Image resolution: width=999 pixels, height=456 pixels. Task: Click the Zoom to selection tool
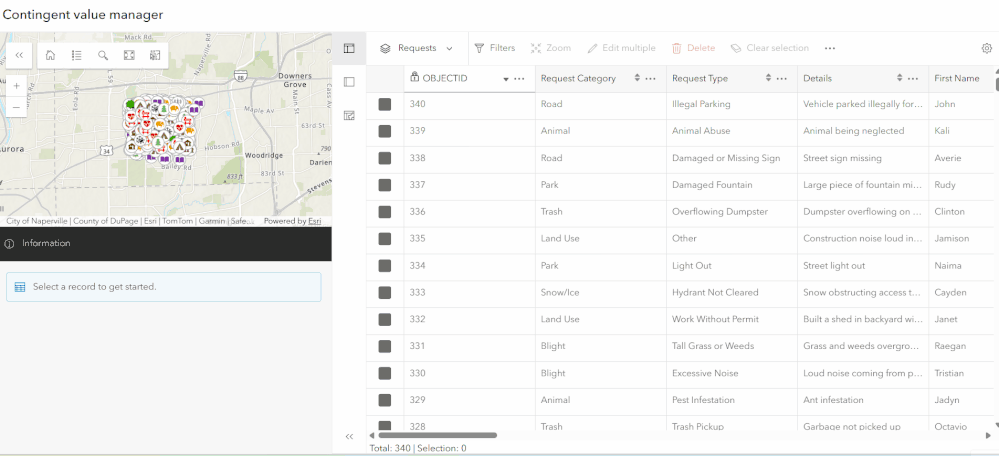tap(551, 48)
